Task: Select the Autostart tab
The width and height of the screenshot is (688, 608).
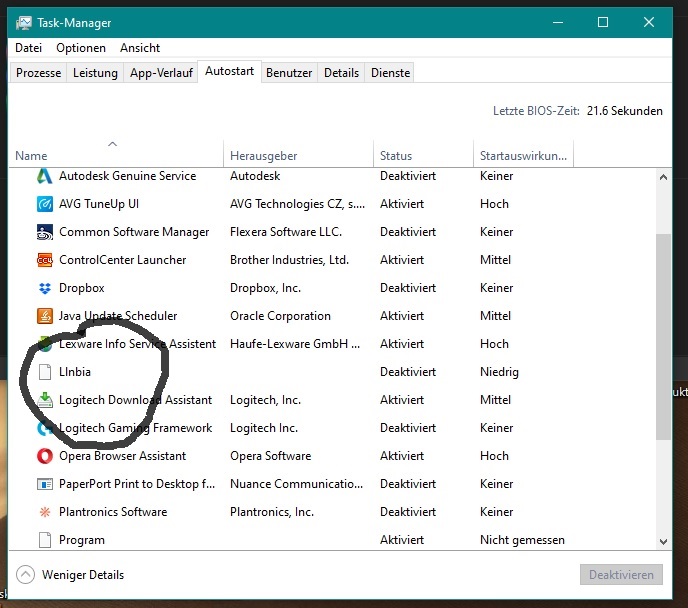Action: click(229, 71)
